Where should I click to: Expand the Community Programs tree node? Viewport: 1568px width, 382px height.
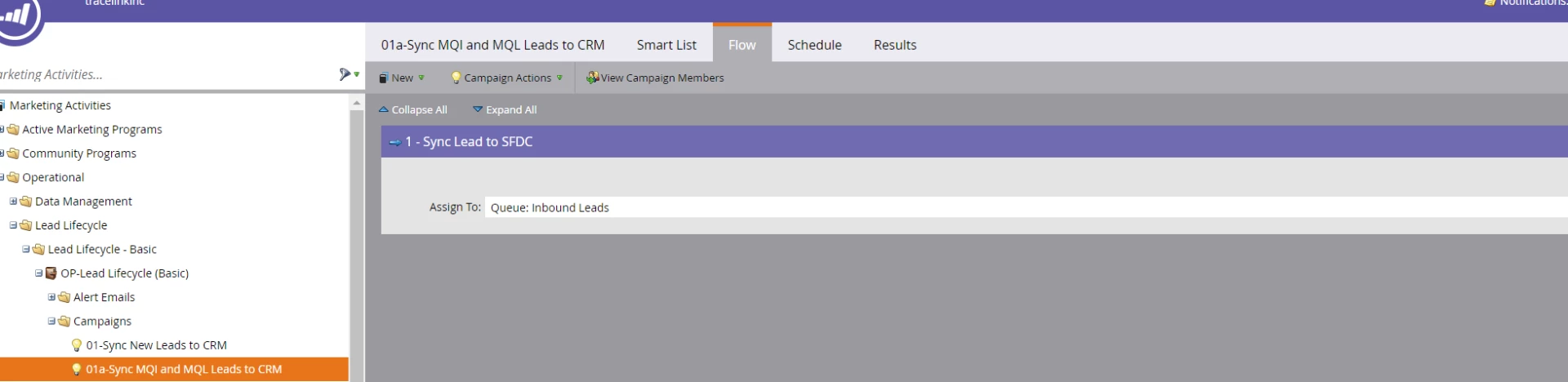[2, 153]
